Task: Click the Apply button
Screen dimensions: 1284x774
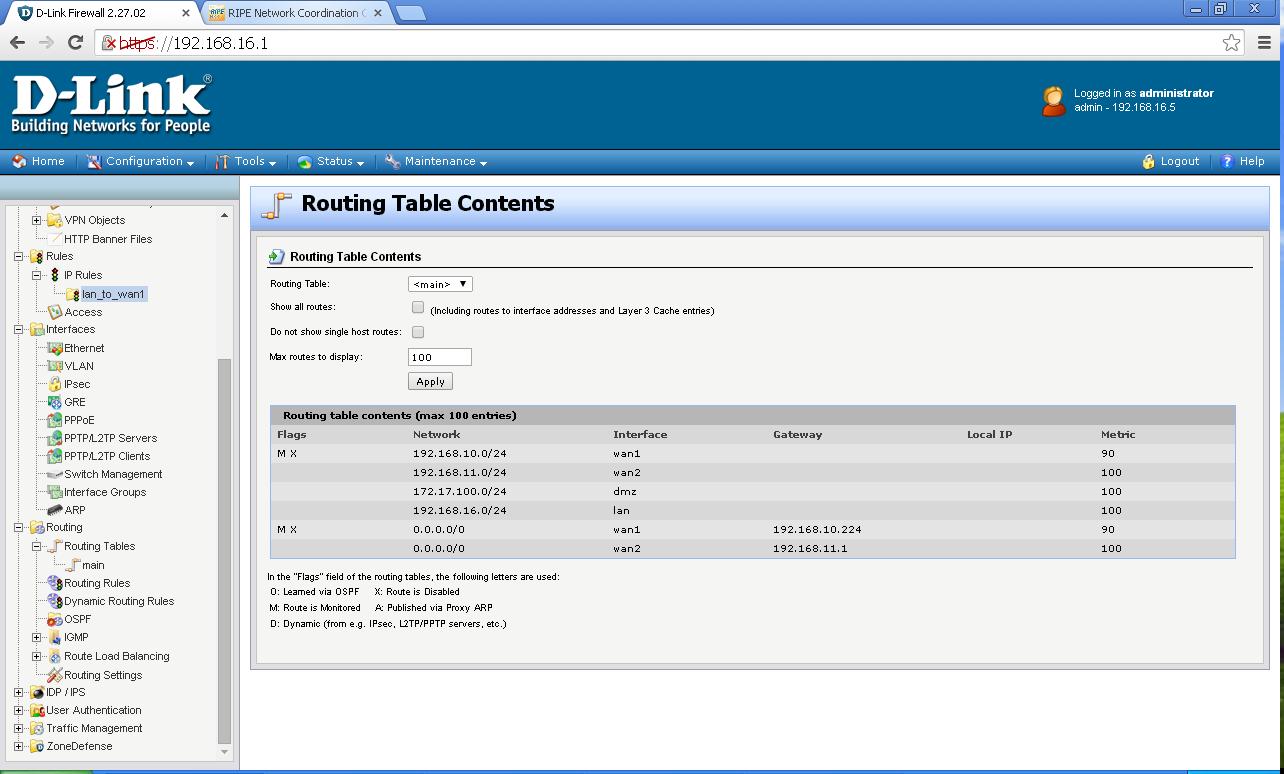Action: (430, 382)
